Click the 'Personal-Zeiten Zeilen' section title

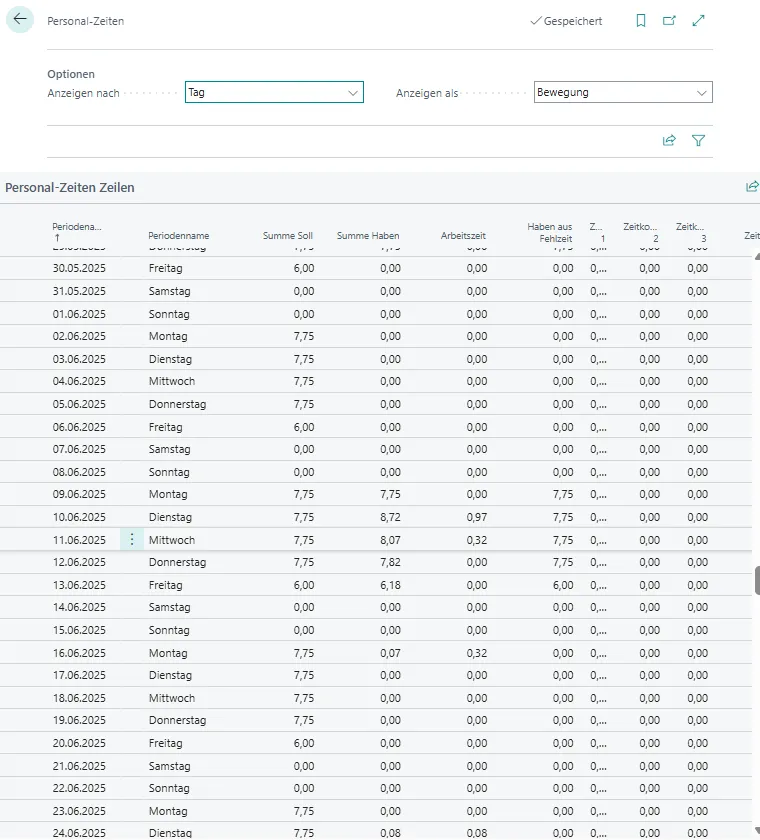70,187
